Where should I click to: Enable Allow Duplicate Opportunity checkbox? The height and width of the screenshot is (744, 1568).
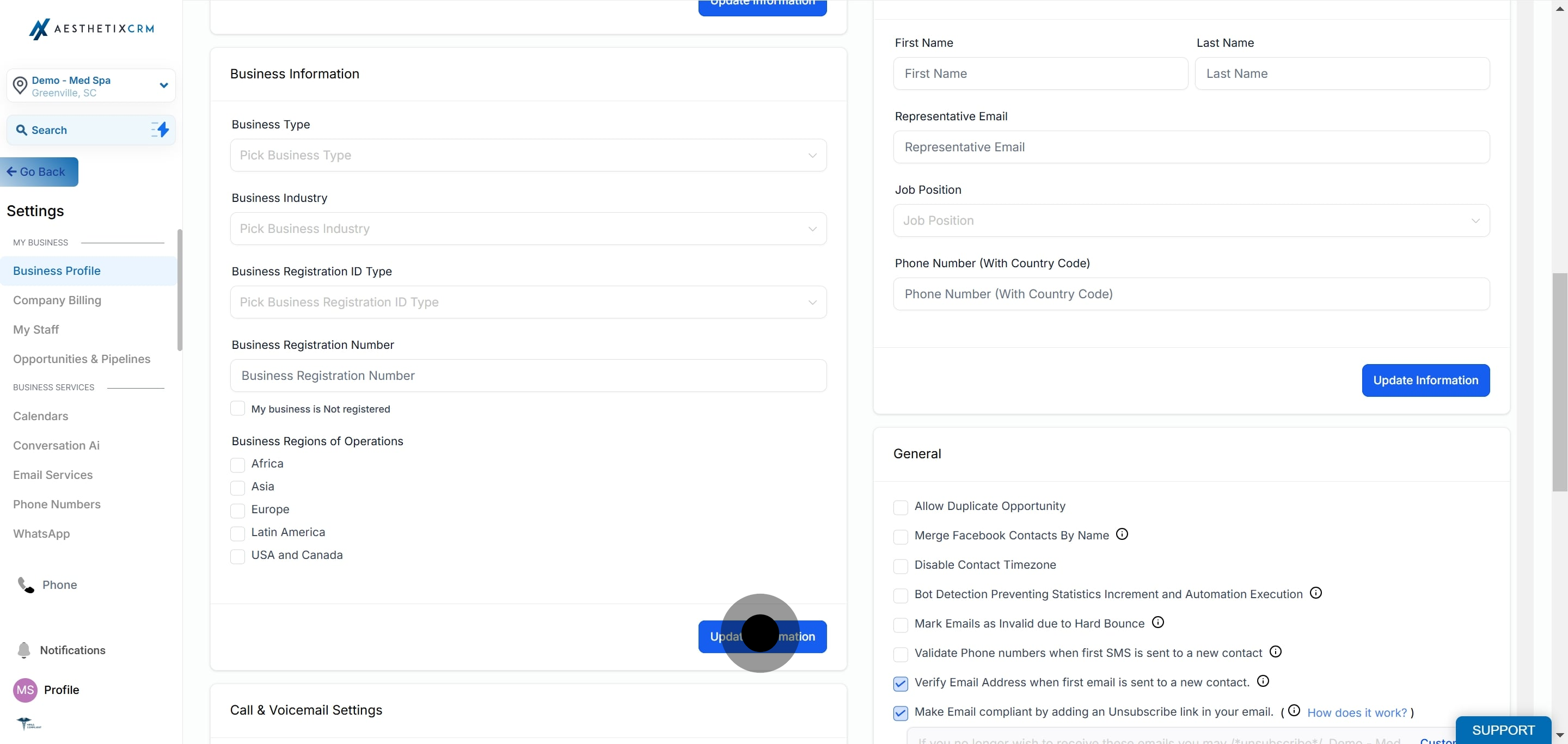click(901, 507)
